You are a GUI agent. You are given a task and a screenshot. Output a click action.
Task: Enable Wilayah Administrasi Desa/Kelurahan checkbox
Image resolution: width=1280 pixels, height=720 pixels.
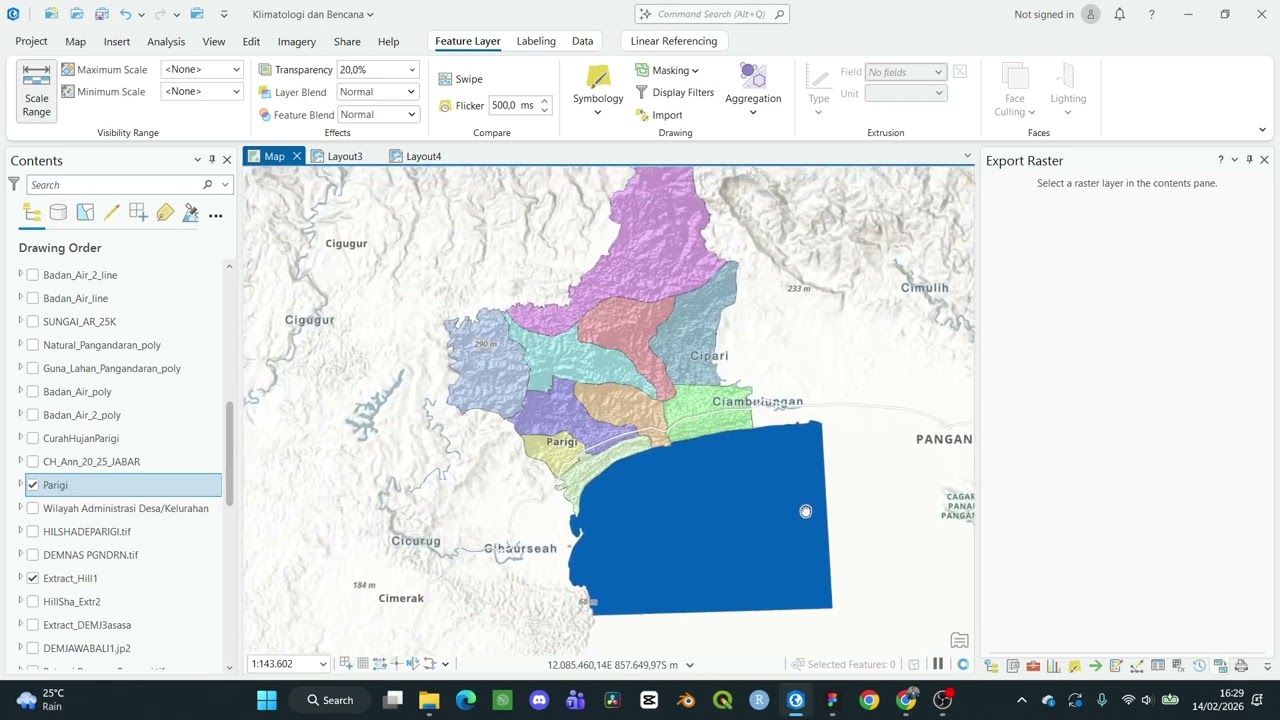pos(33,508)
